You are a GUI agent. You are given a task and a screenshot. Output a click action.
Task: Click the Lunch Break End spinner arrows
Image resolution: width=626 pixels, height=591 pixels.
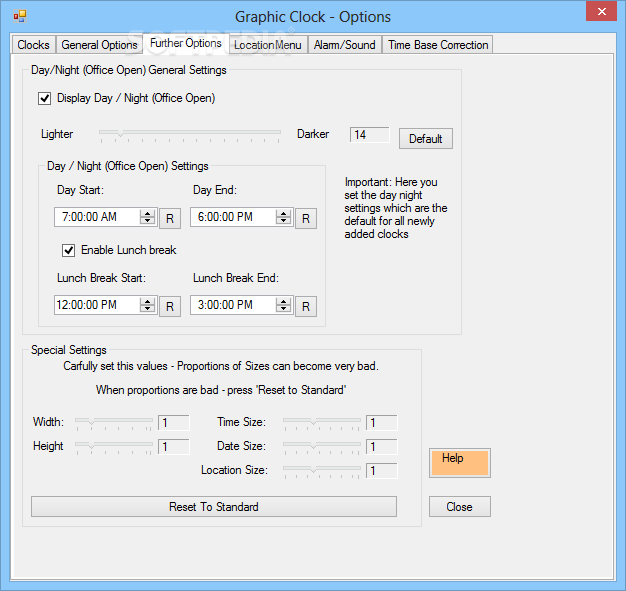click(284, 305)
